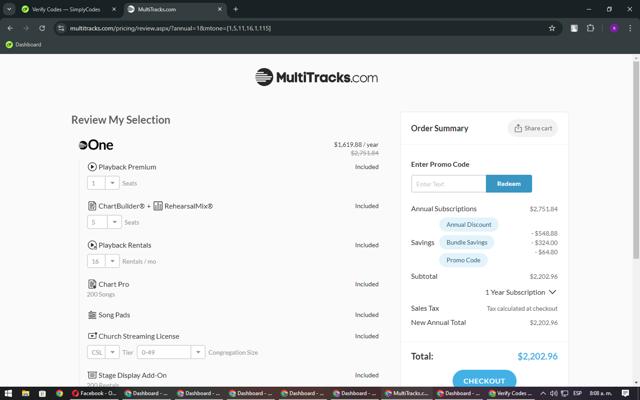Click the Song Pads icon

coord(92,315)
